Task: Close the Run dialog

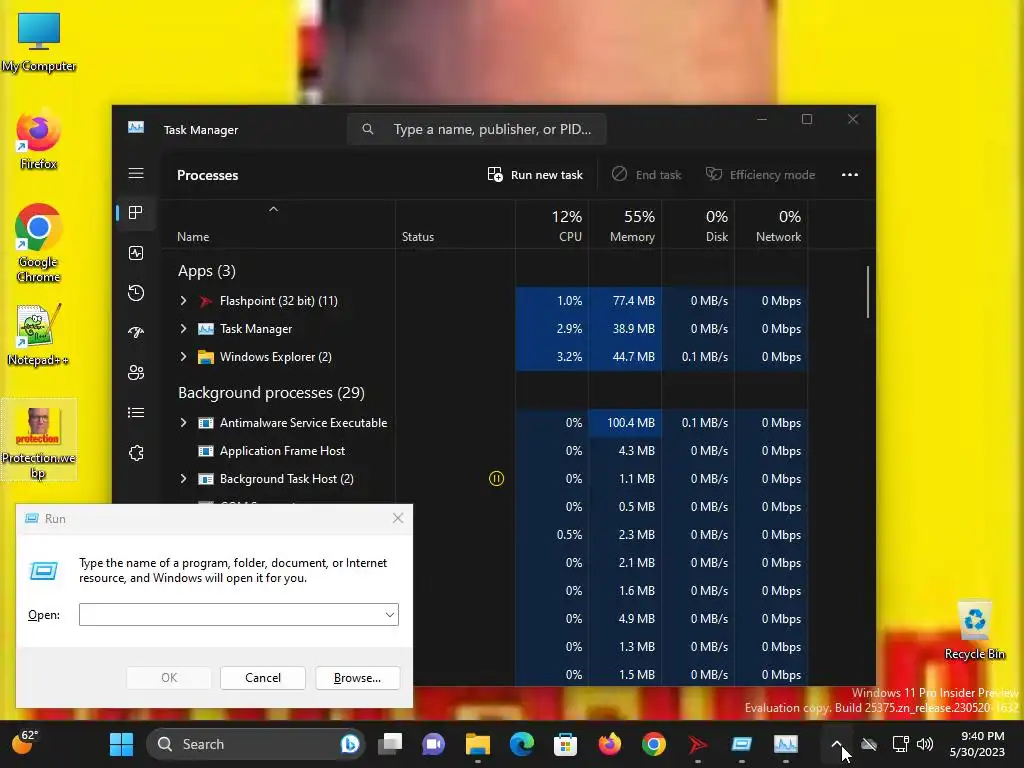Action: coord(398,518)
